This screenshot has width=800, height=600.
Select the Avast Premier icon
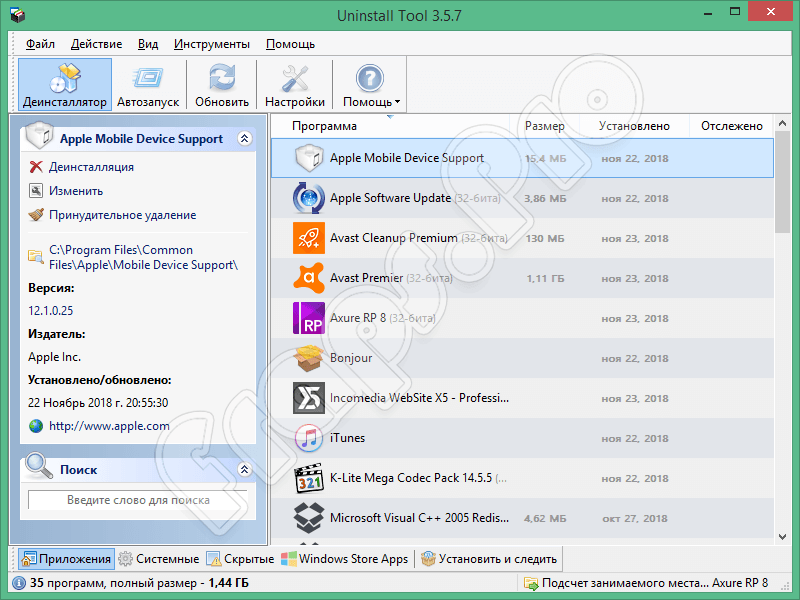click(309, 278)
